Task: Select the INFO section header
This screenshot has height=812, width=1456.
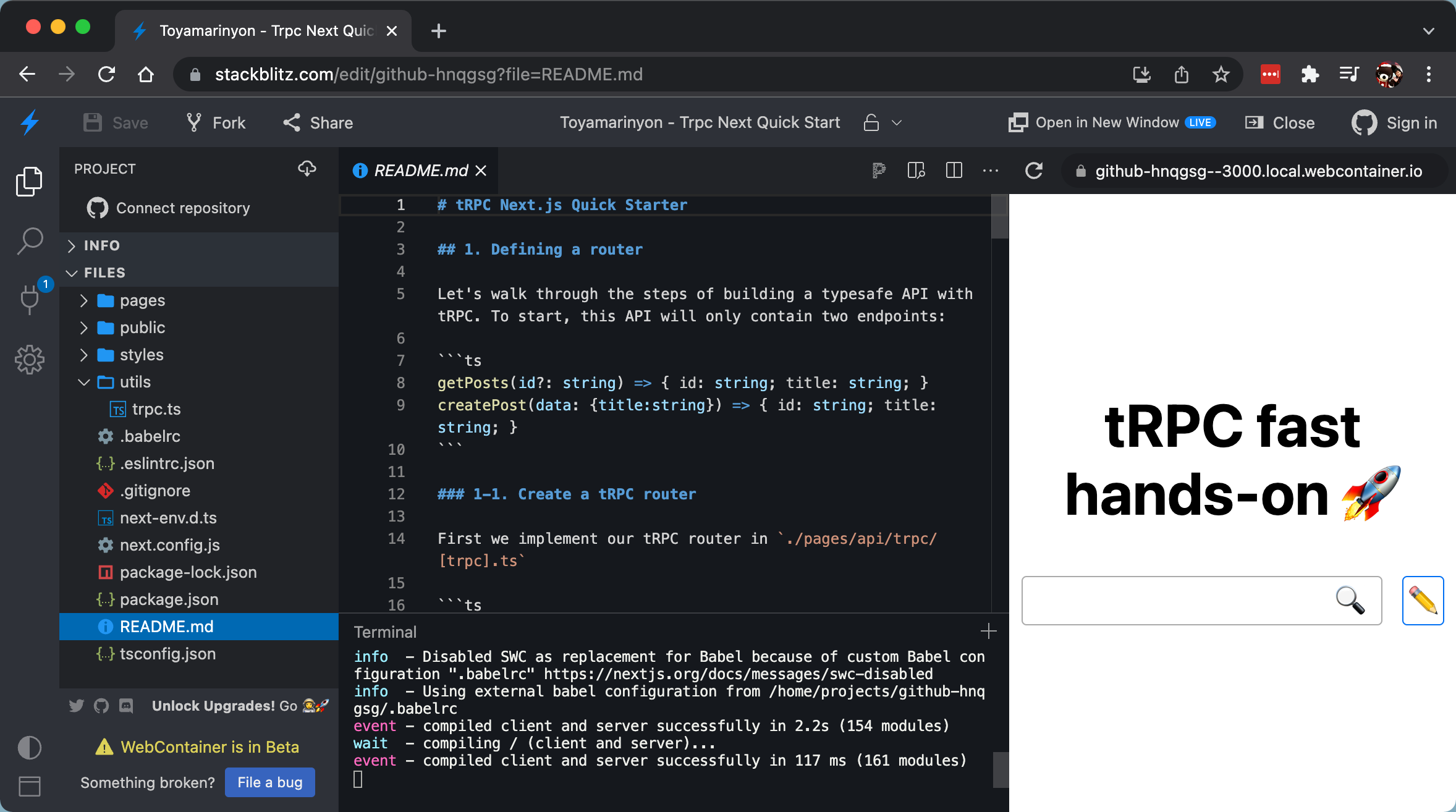Action: [x=102, y=245]
